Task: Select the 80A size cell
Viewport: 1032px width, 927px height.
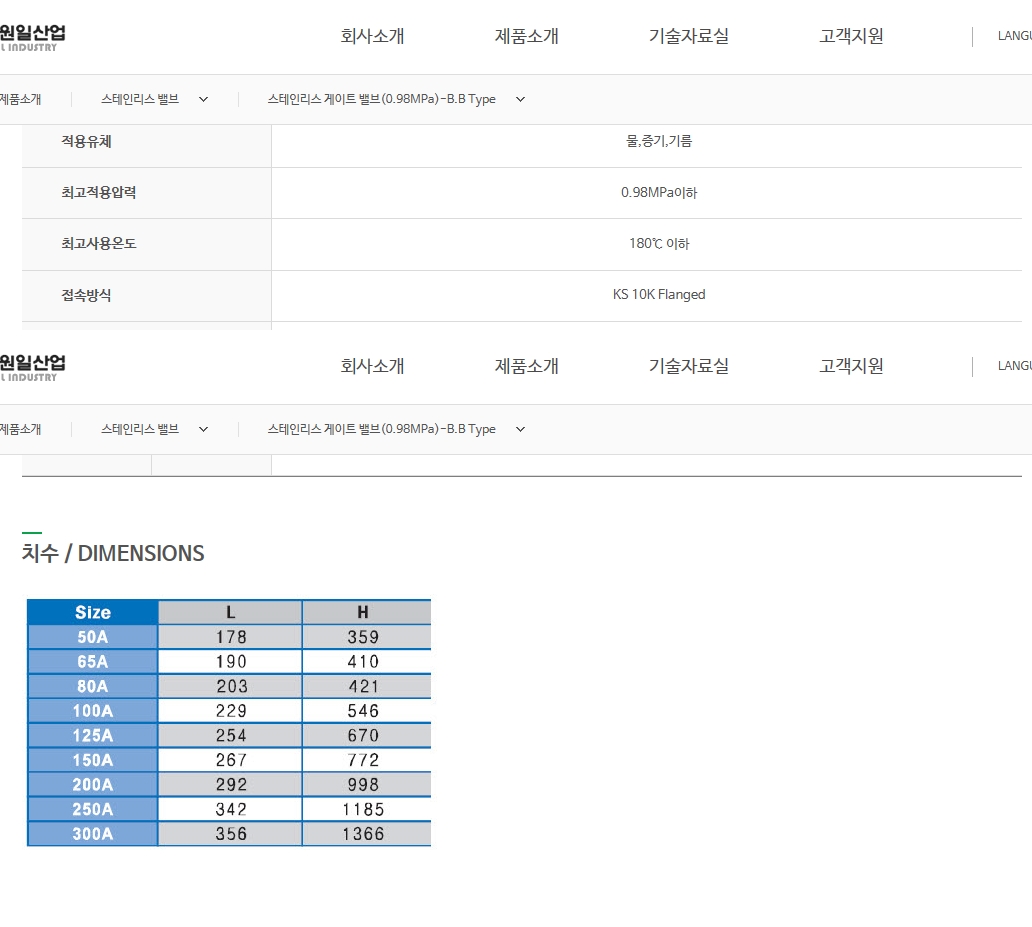Action: coord(93,687)
